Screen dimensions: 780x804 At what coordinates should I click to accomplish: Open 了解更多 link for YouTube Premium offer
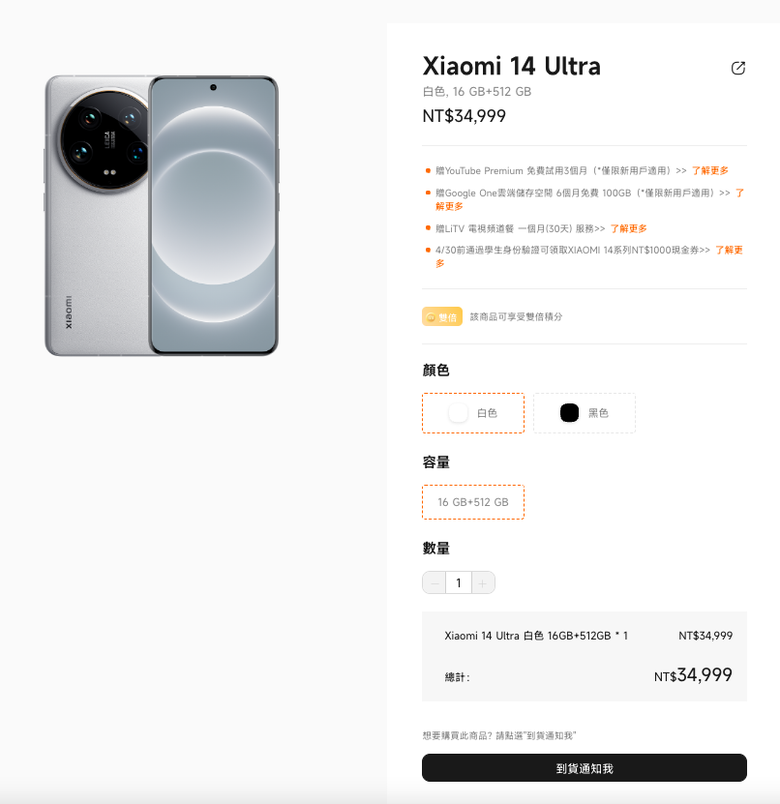pyautogui.click(x=710, y=171)
